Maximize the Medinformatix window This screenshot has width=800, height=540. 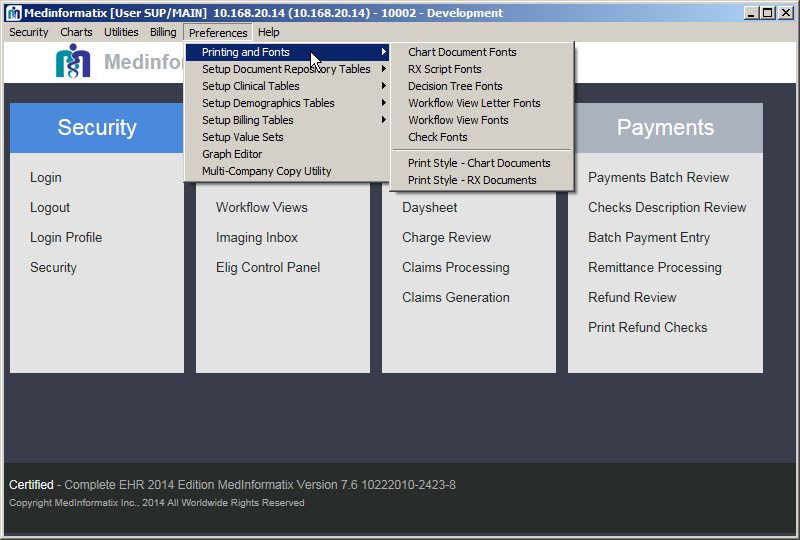[767, 13]
